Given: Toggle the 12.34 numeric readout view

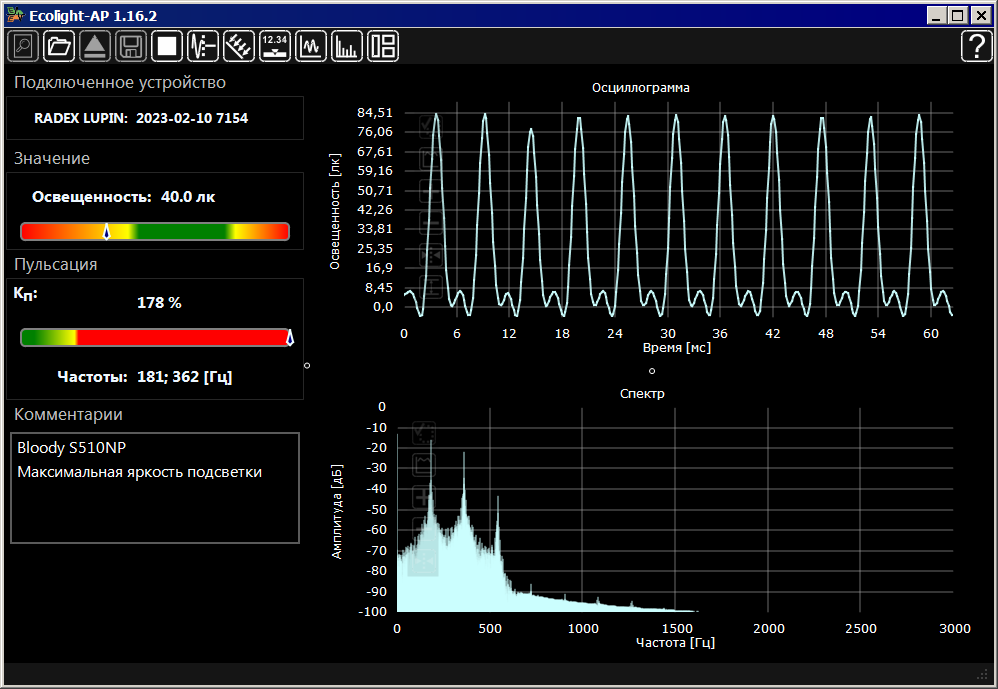Looking at the screenshot, I should (x=275, y=46).
